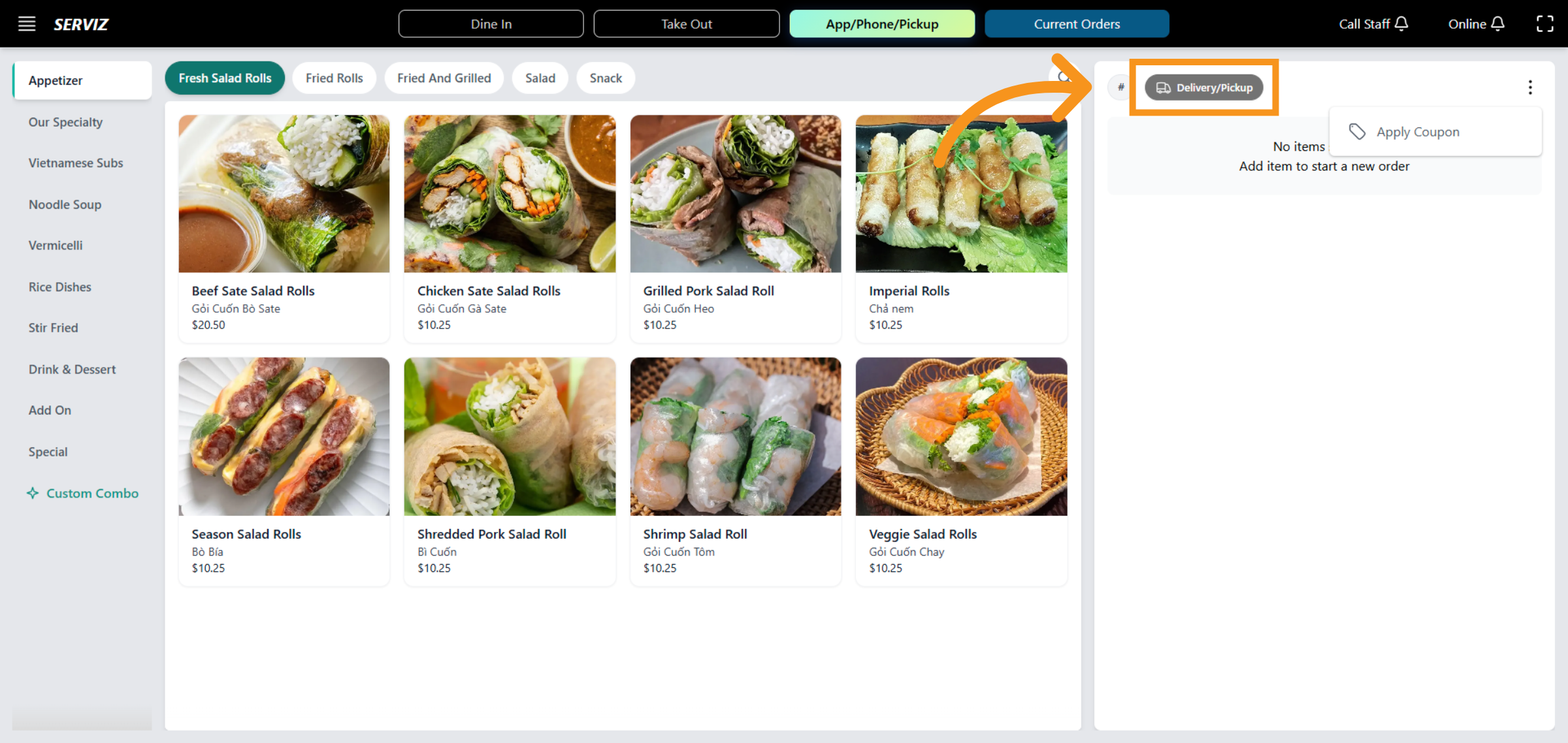Screen dimensions: 1568x743
Task: Click the Delivery/Pickup order type button
Action: pyautogui.click(x=1204, y=87)
